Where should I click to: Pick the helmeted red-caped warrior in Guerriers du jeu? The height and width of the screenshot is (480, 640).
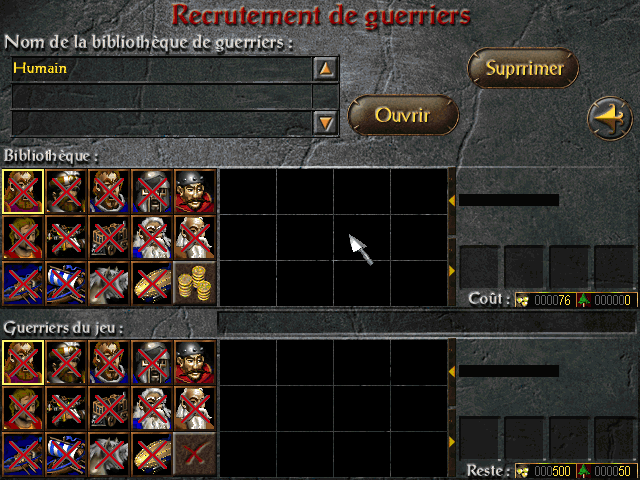(x=195, y=362)
